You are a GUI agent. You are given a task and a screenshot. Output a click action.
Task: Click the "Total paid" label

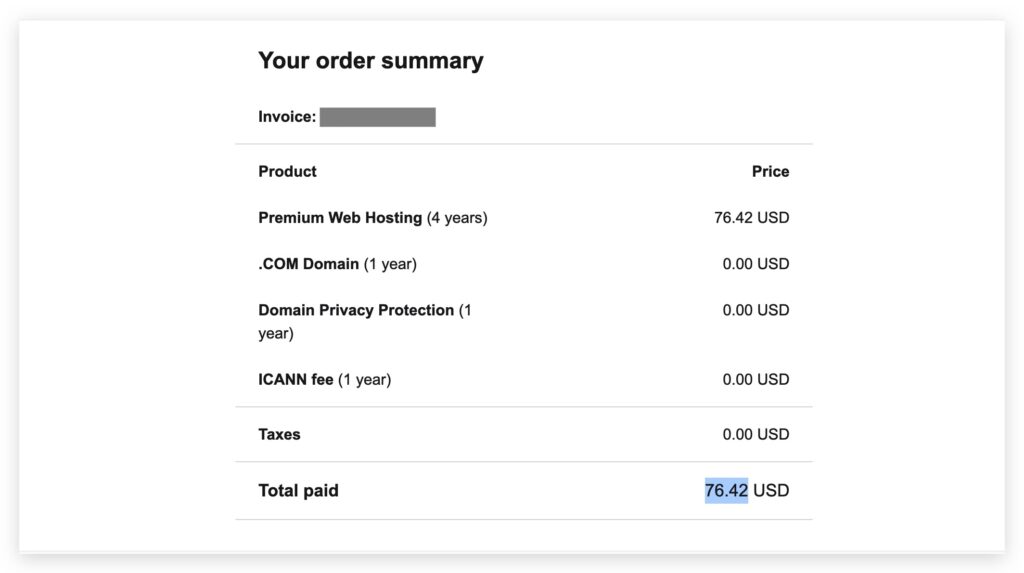click(x=298, y=491)
